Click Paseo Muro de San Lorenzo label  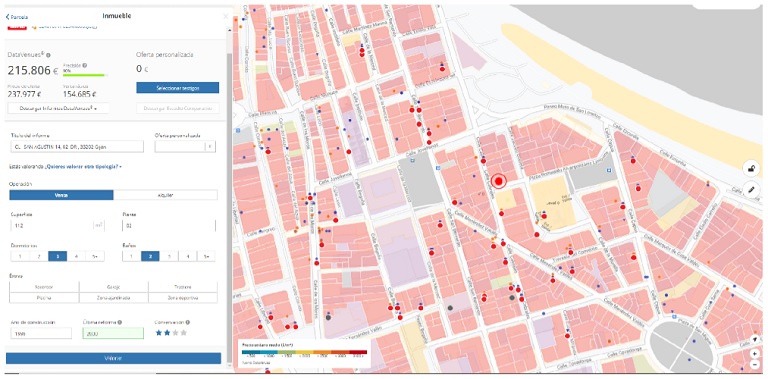(572, 111)
